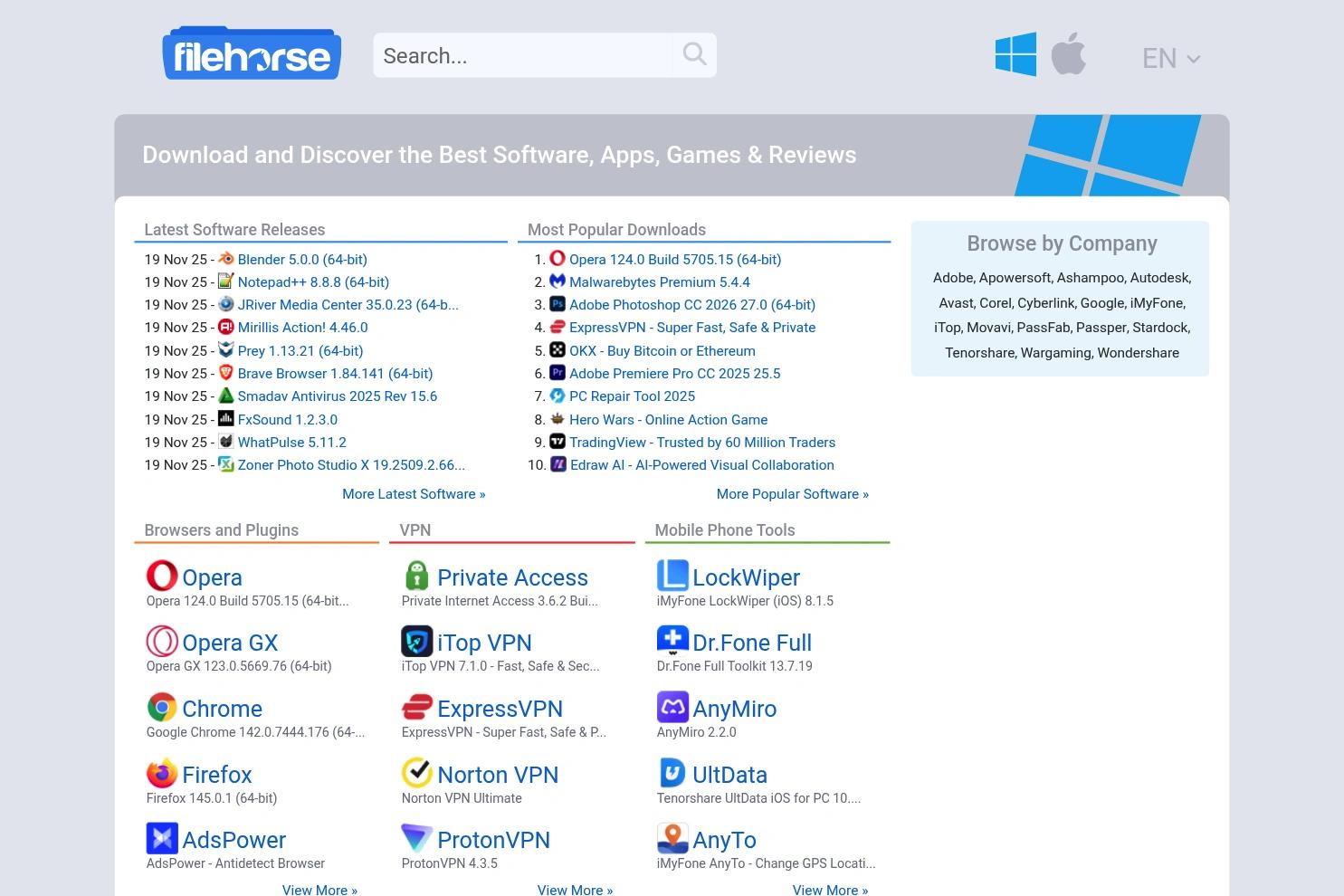Click the AnyMiro icon

pyautogui.click(x=672, y=707)
